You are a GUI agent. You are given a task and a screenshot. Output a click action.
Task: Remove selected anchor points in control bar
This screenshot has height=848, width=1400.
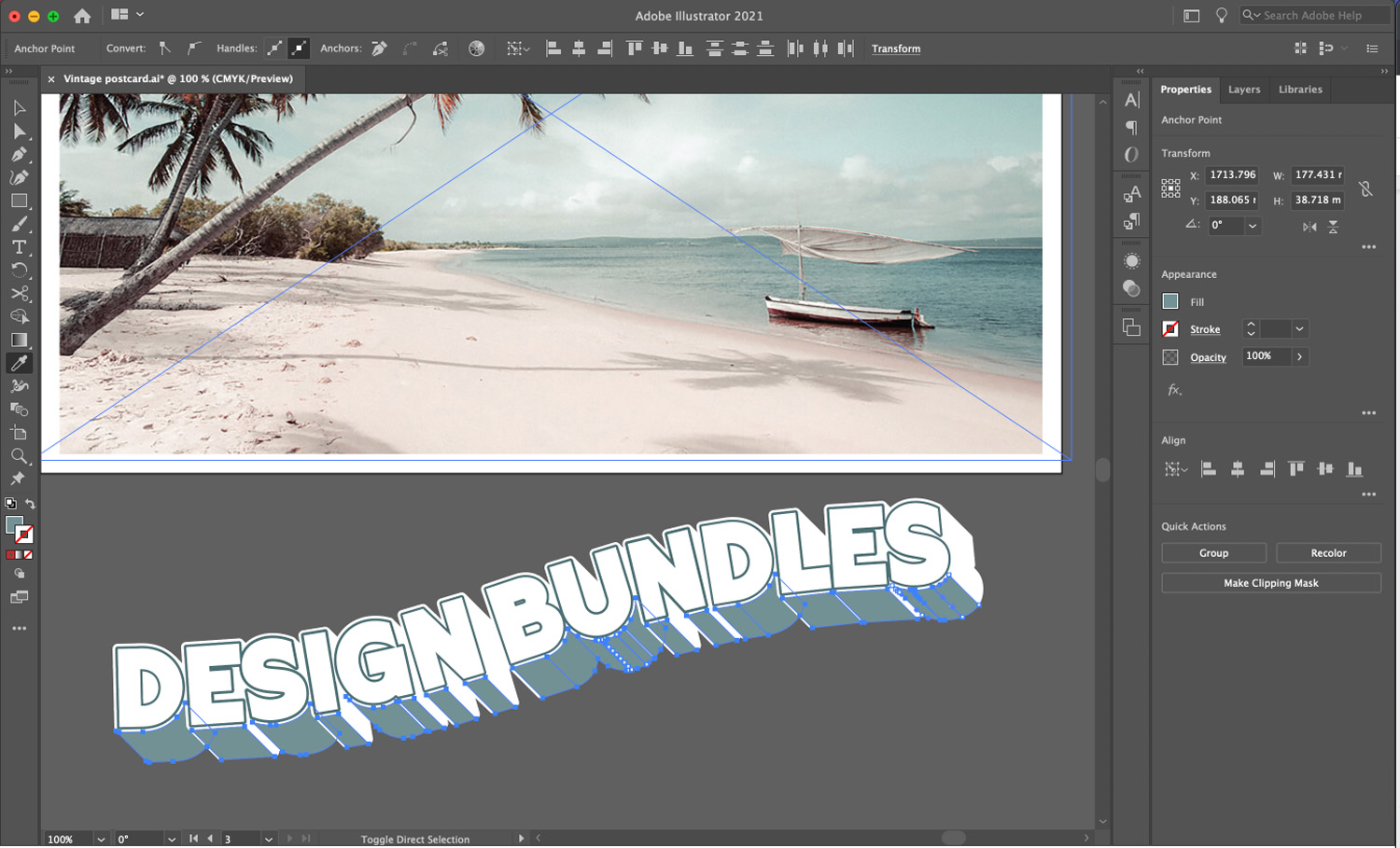pyautogui.click(x=380, y=49)
